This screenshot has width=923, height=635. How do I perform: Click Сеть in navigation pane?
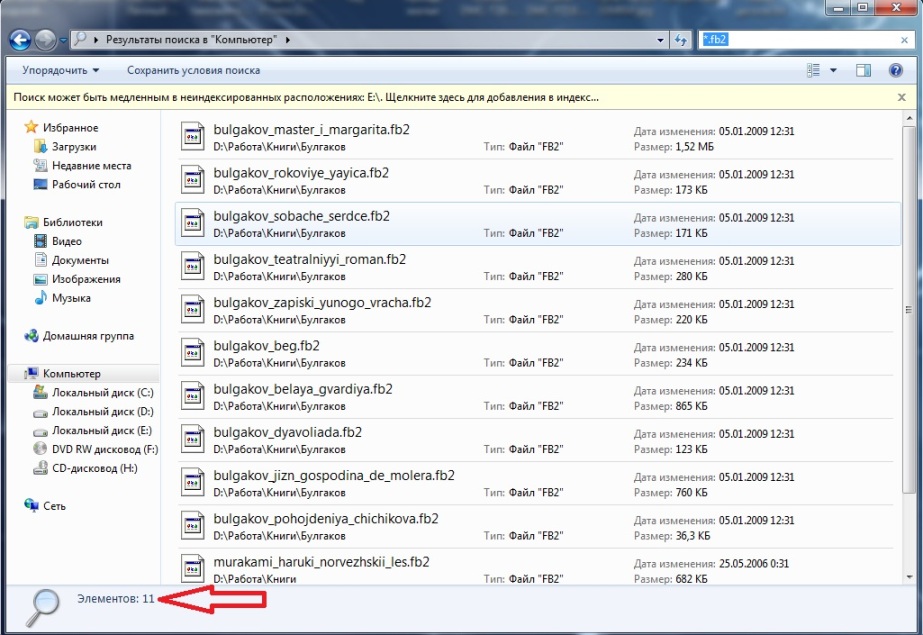click(54, 506)
